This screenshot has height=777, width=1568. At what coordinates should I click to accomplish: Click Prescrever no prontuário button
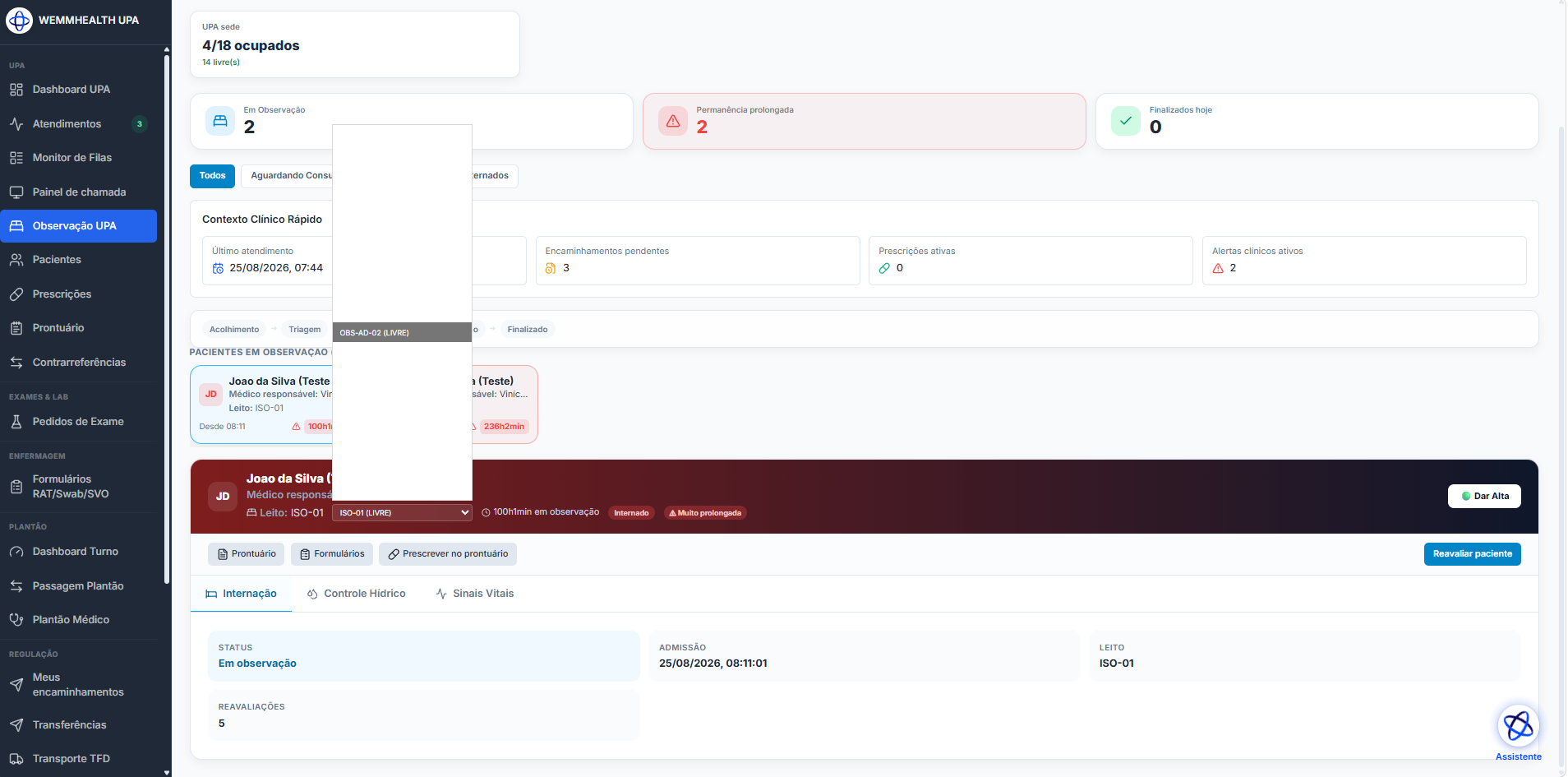tap(448, 554)
